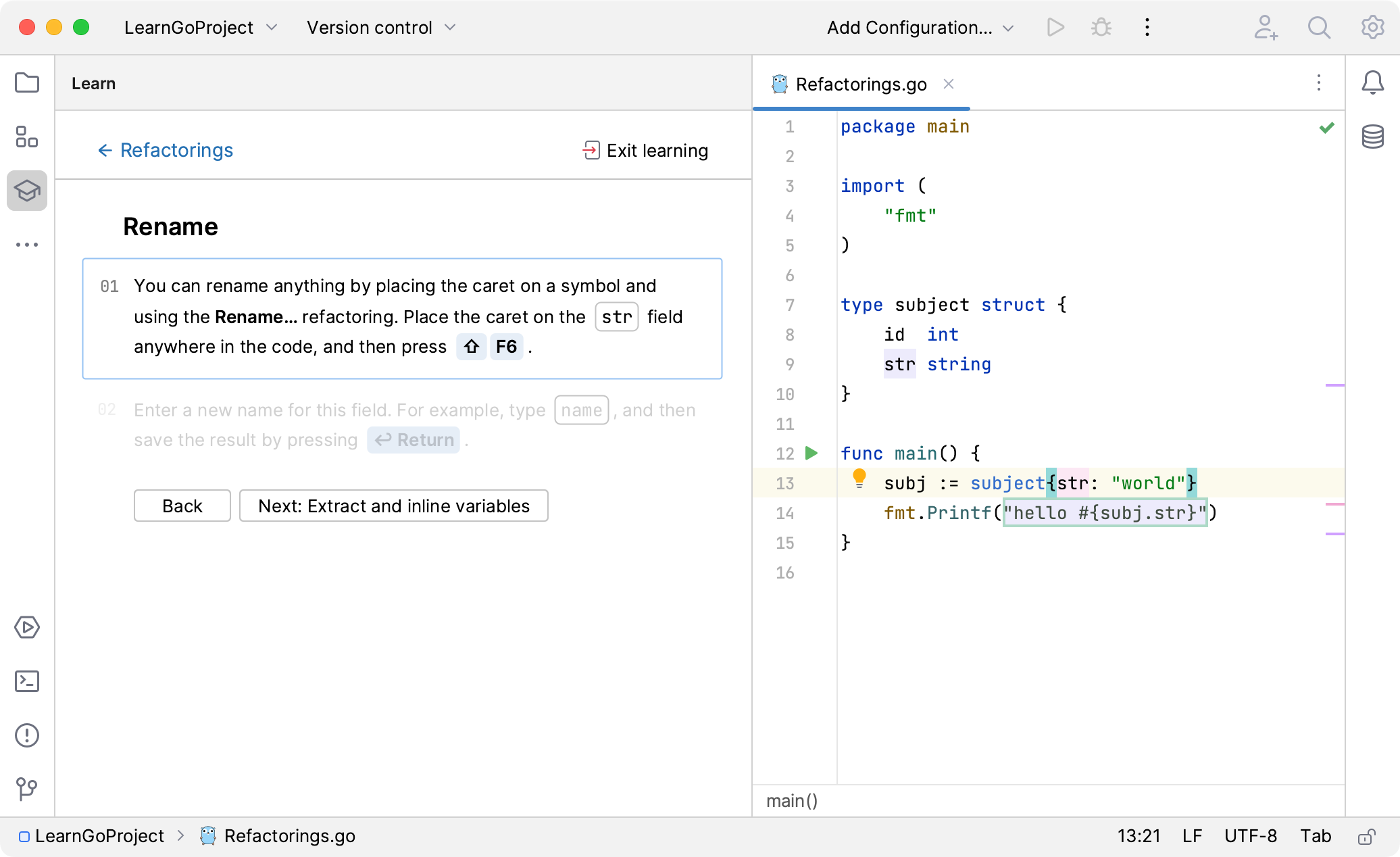Open the editor kebab options menu

(x=1319, y=82)
